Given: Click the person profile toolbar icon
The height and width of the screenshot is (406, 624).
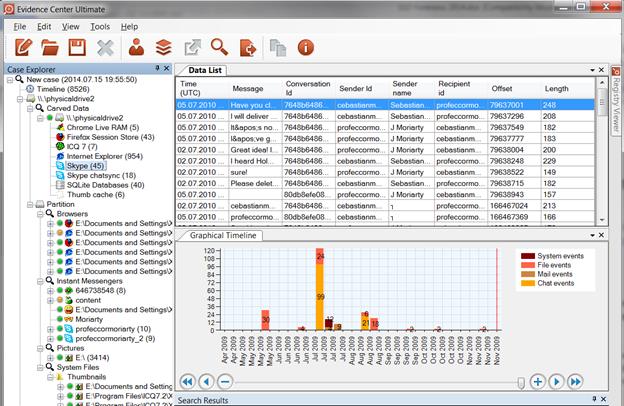Looking at the screenshot, I should [x=136, y=47].
